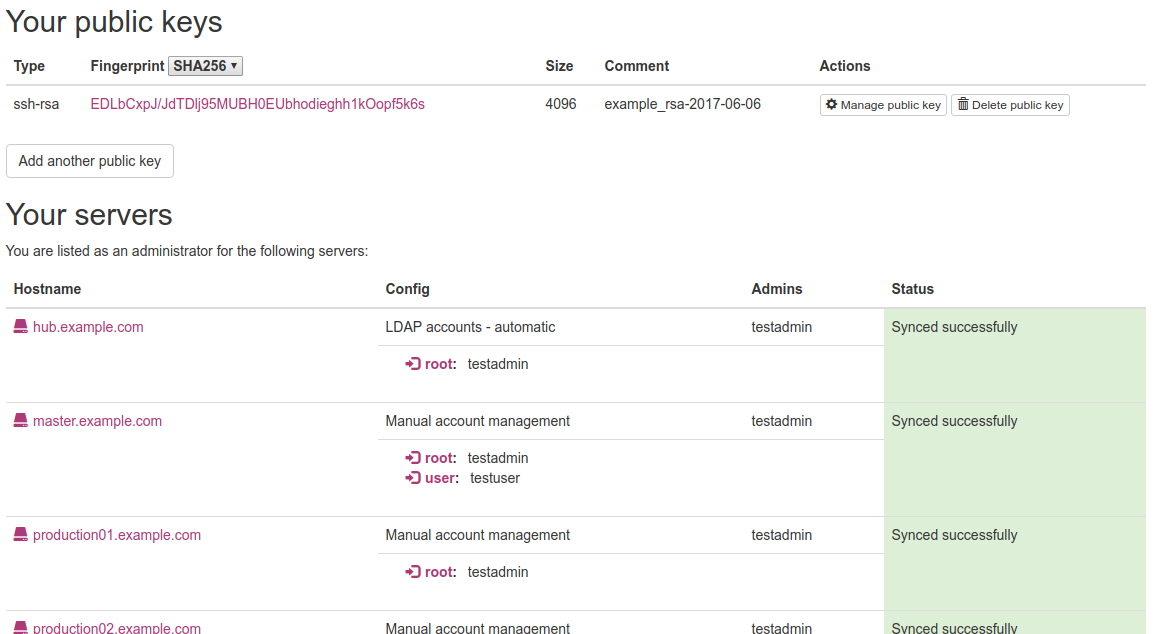This screenshot has height=634, width=1154.
Task: Click the Actions column header
Action: 844,66
